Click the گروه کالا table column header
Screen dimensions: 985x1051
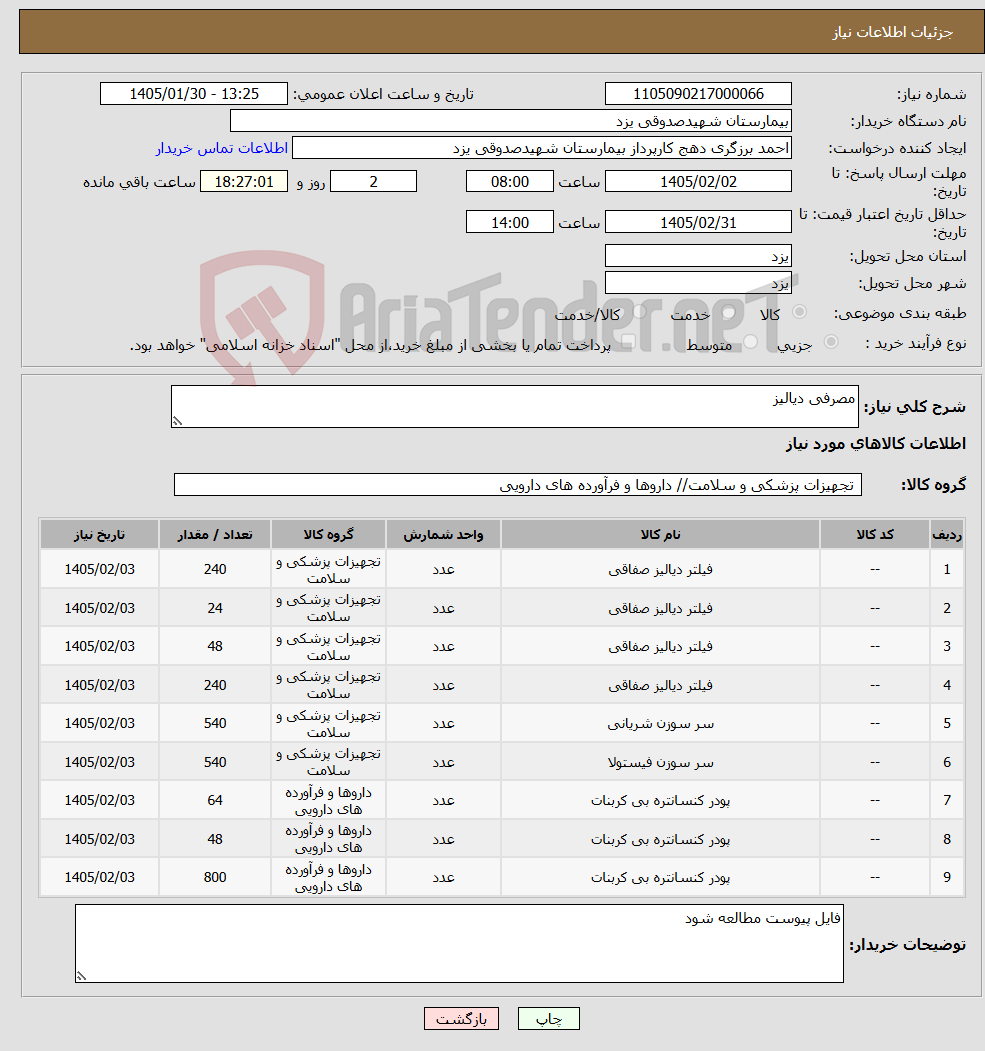(x=328, y=534)
